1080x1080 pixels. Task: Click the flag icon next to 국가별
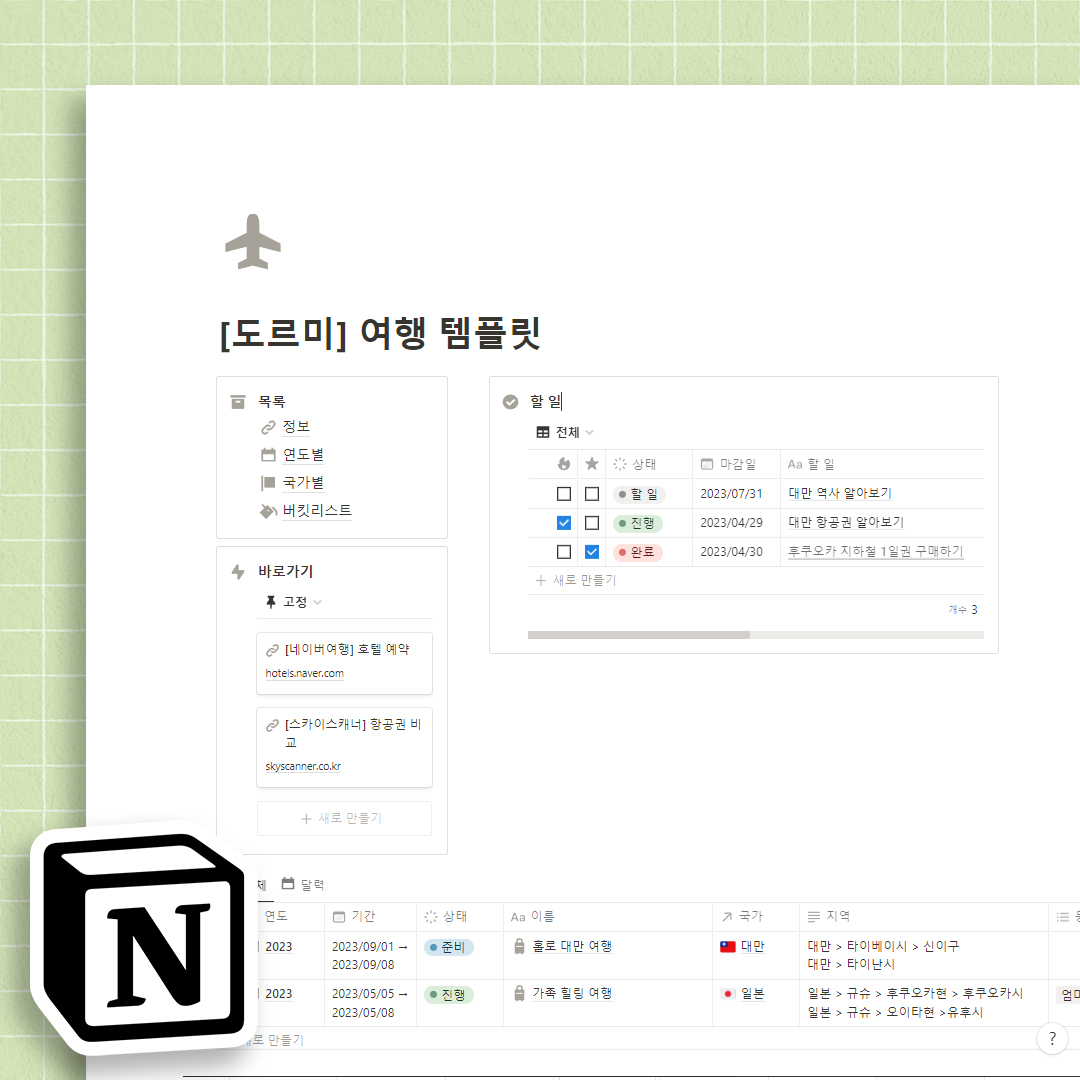click(268, 483)
